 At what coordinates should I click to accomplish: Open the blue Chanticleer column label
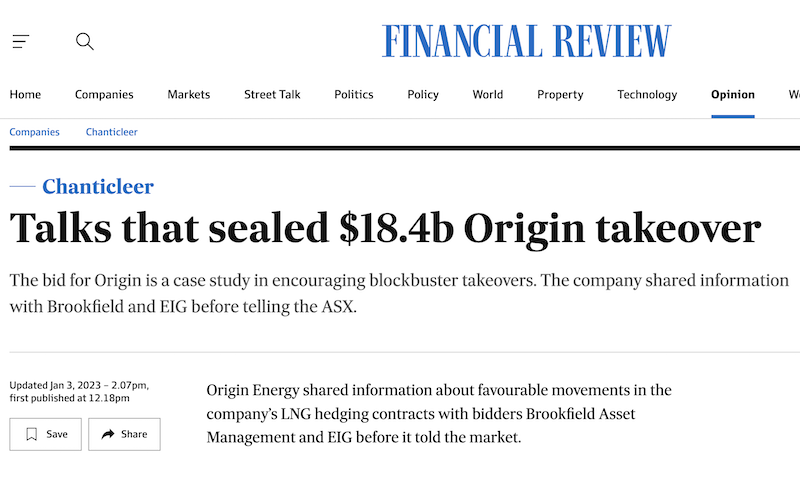click(x=98, y=187)
